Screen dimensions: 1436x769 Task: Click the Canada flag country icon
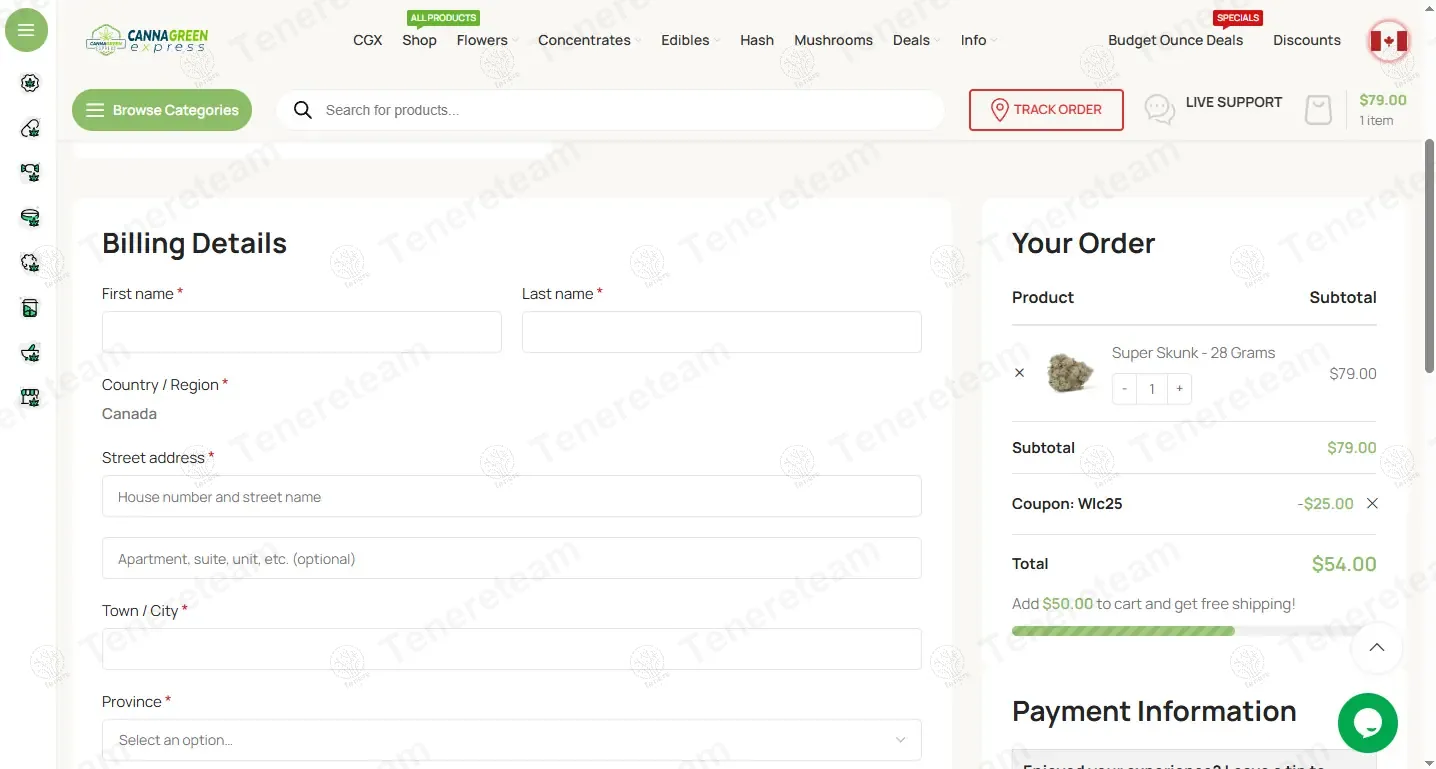[1388, 41]
